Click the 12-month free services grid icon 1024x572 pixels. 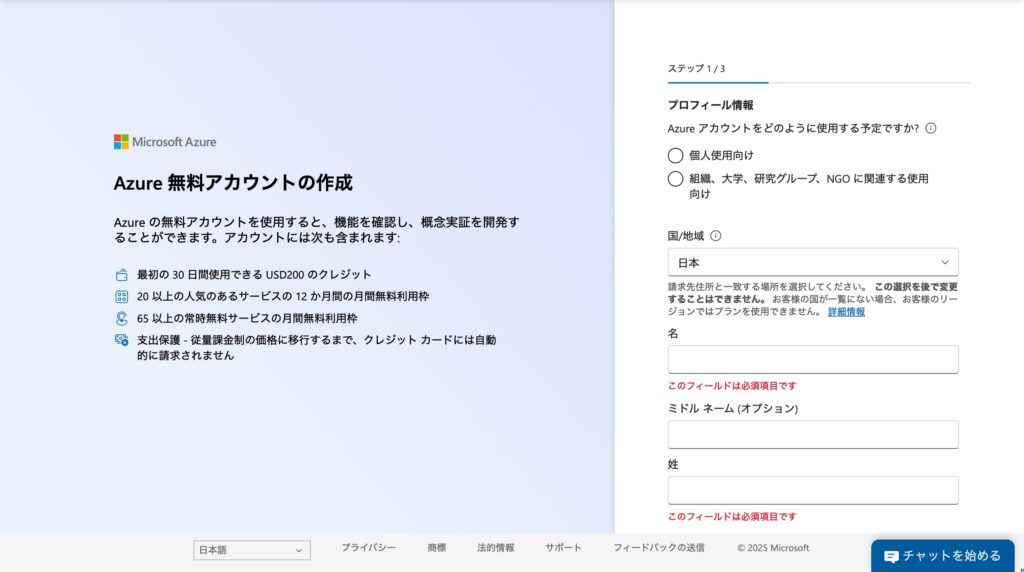(x=122, y=297)
